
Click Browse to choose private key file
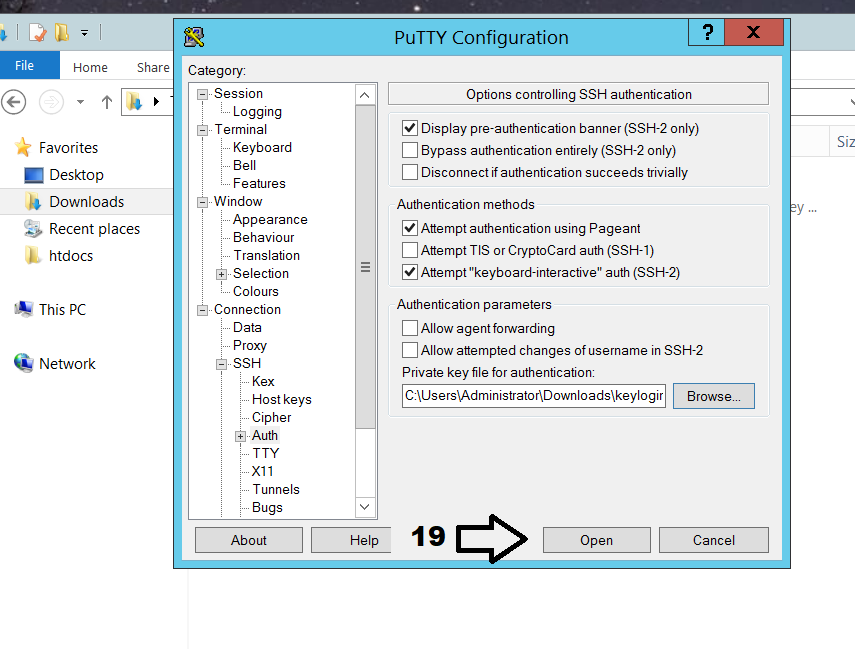point(713,396)
